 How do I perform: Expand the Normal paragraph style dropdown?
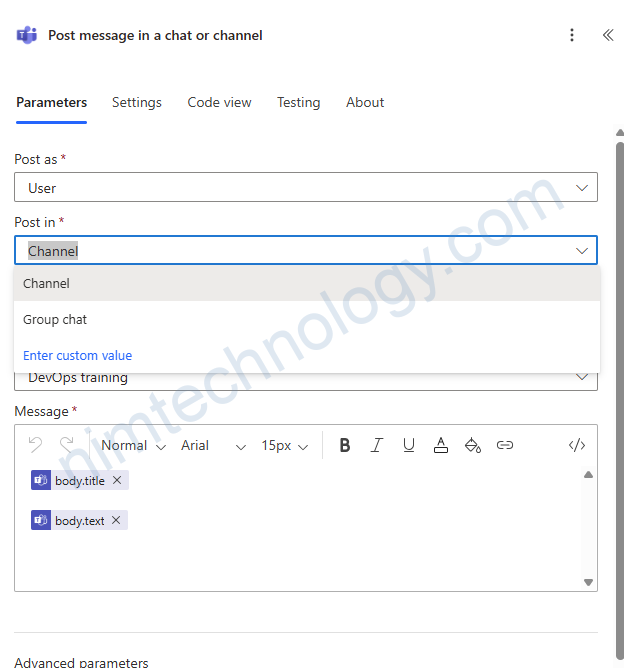point(133,446)
